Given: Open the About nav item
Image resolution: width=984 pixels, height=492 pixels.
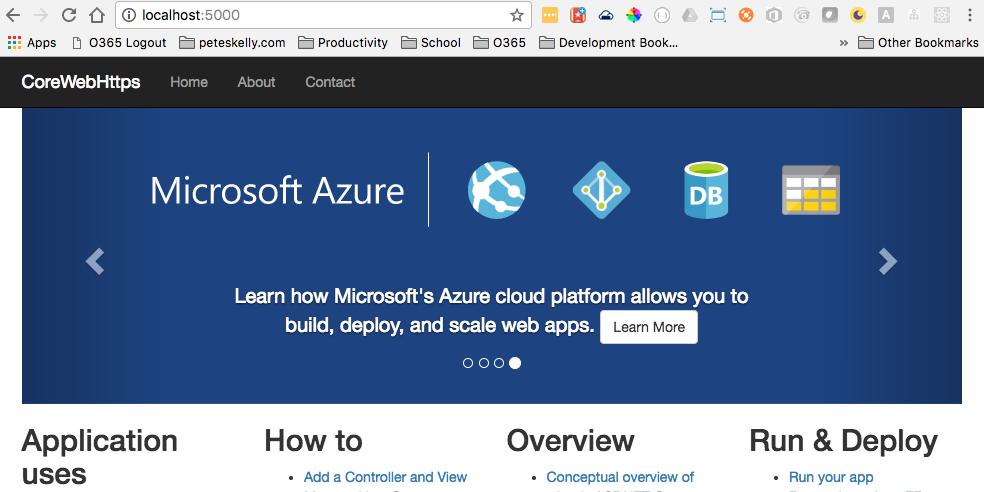Looking at the screenshot, I should click(256, 82).
